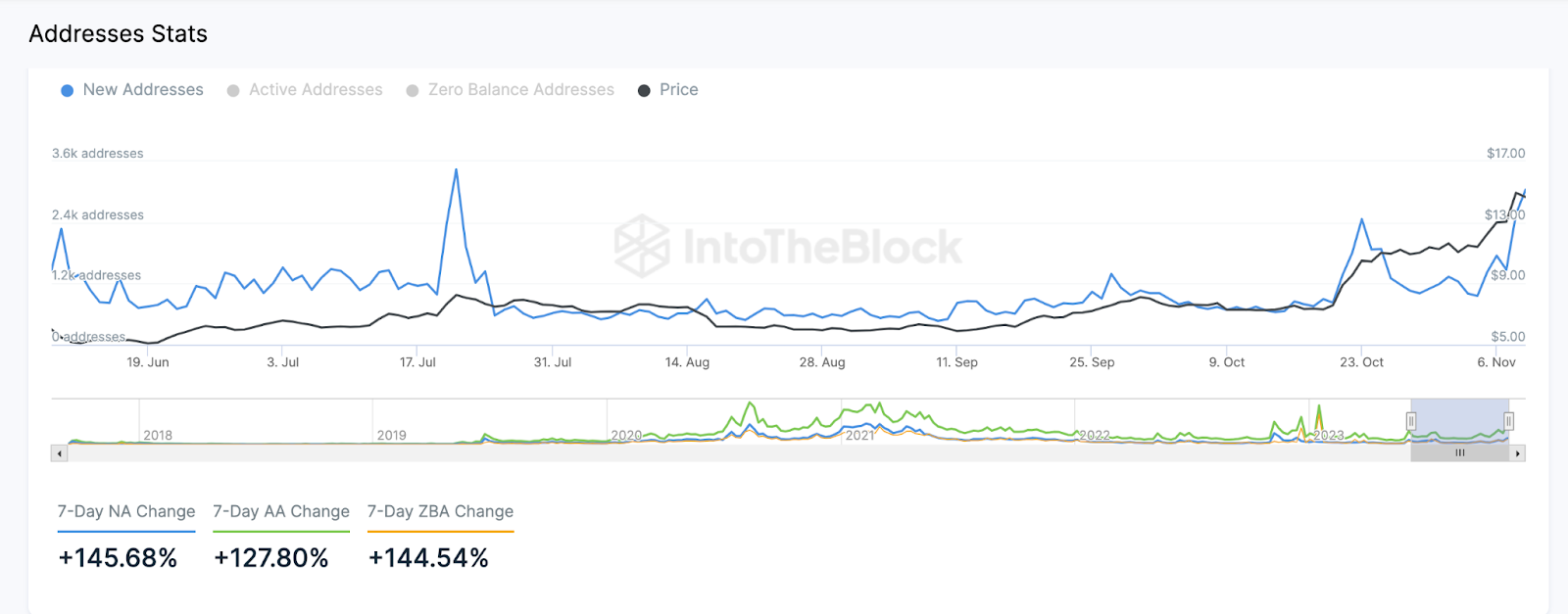Open the 7-Day ZBA Change tab
The image size is (1568, 614).
440,511
